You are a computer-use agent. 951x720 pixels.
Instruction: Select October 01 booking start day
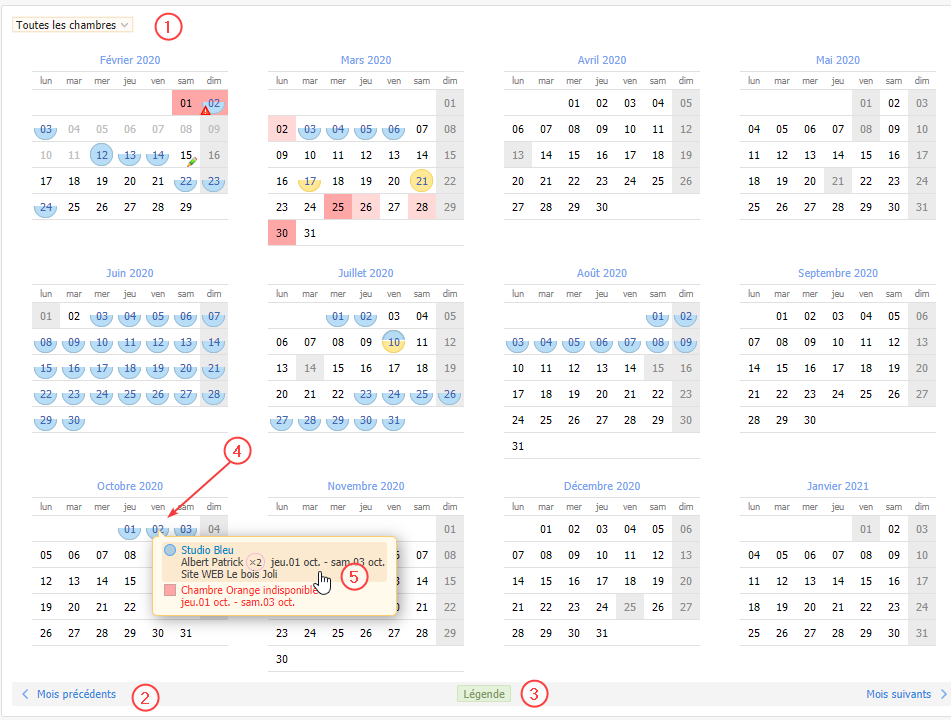130,529
